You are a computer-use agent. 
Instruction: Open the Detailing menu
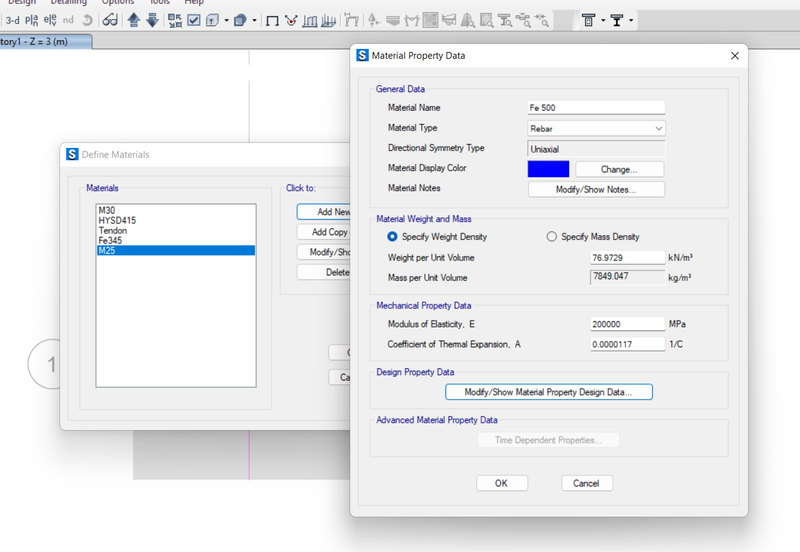coord(68,2)
